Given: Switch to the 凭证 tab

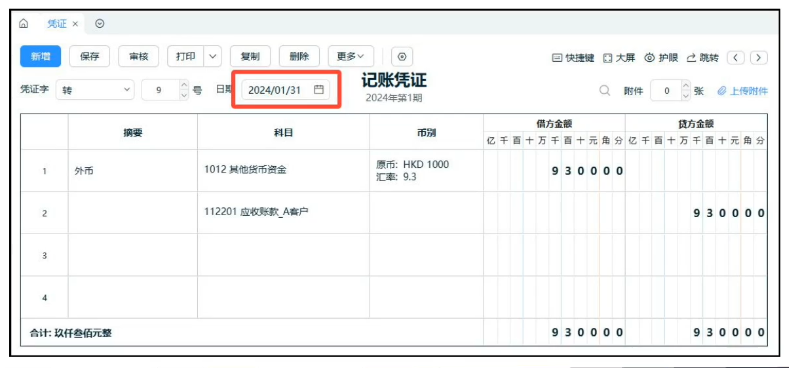Looking at the screenshot, I should (56, 24).
